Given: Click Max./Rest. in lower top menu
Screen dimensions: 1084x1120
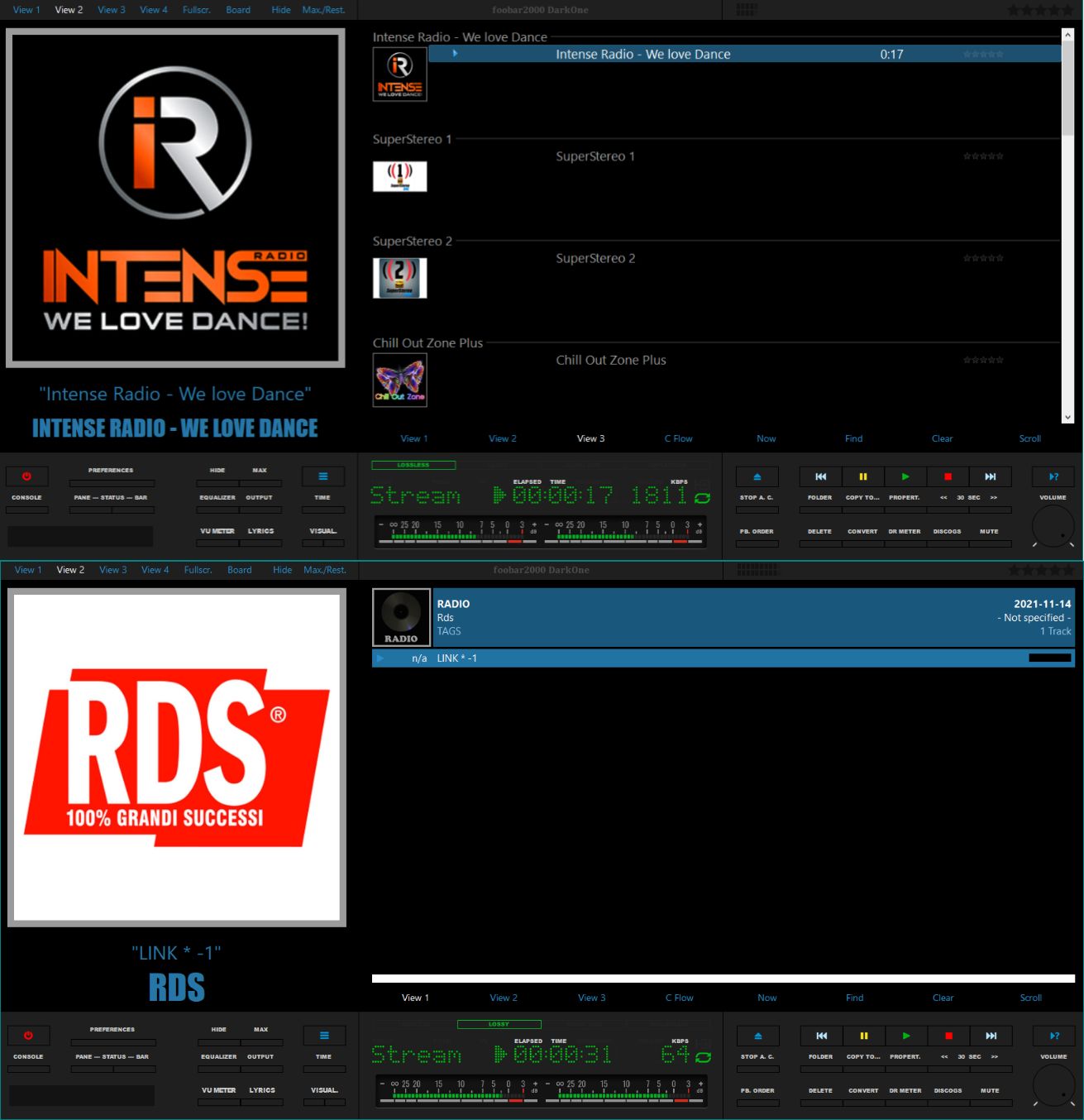Looking at the screenshot, I should [x=325, y=570].
